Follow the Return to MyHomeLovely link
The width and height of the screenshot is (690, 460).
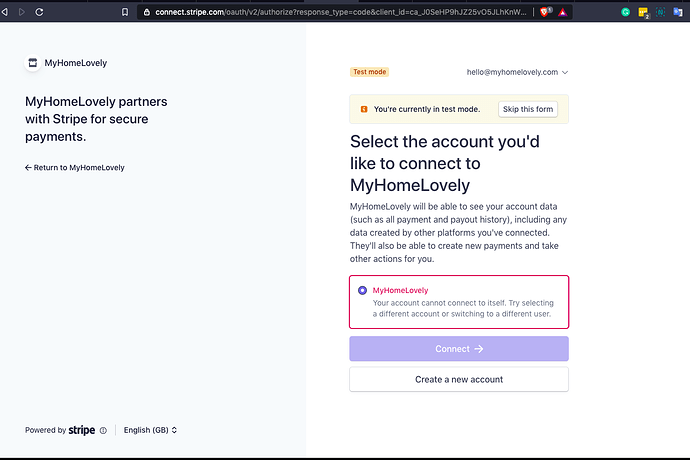pyautogui.click(x=75, y=168)
